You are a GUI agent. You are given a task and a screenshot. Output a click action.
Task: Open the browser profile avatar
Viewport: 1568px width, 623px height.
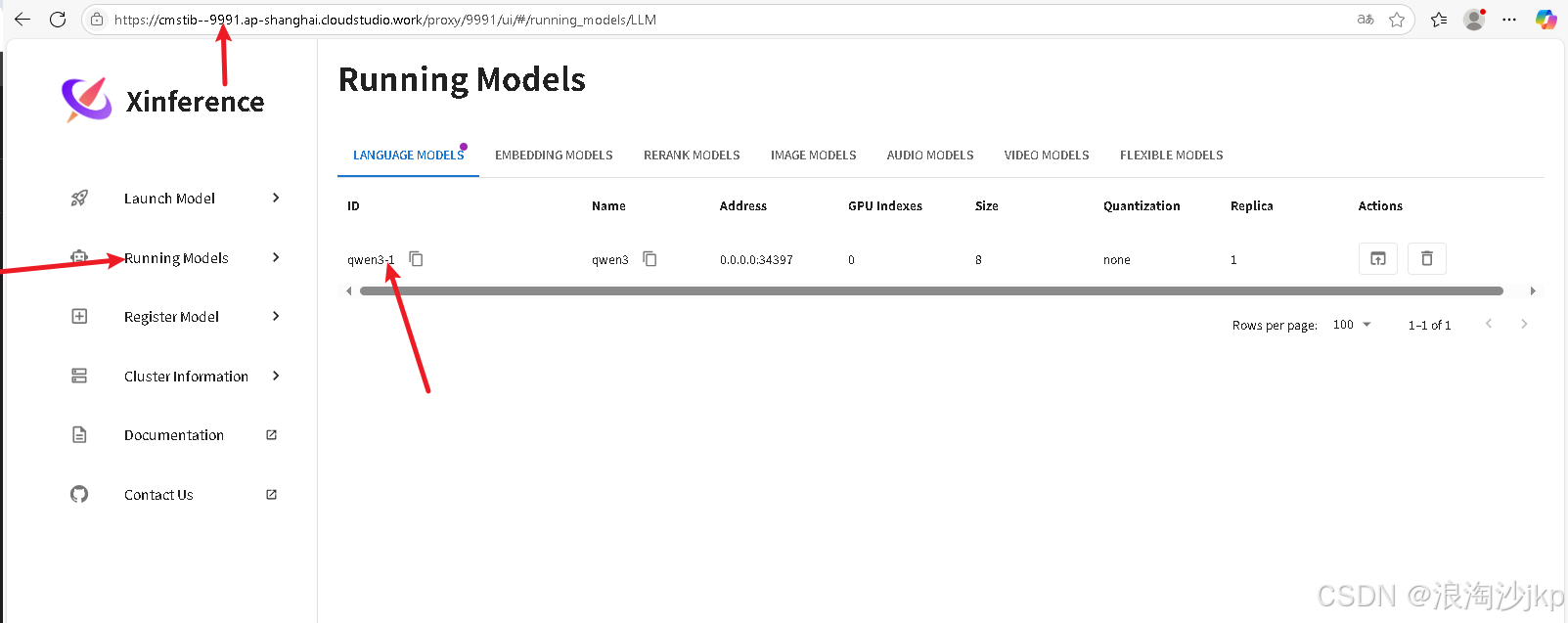[1474, 20]
